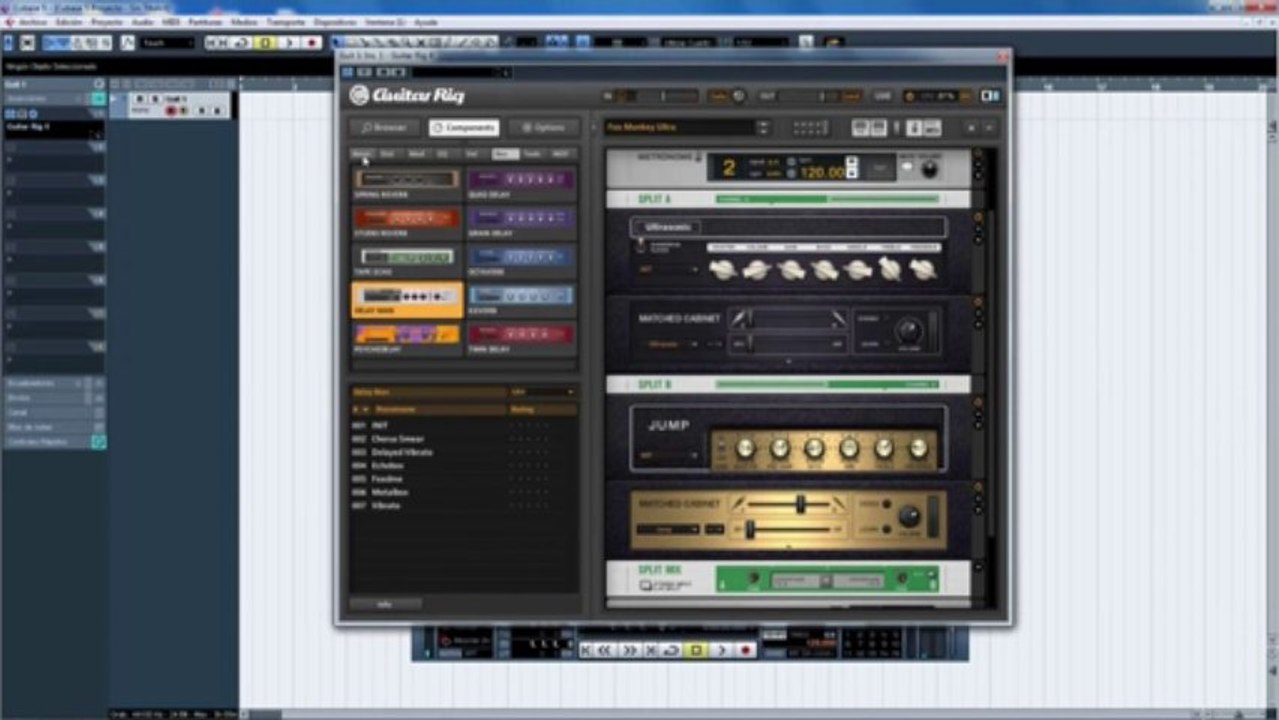Select the Studio Reverb component
This screenshot has width=1279, height=720.
[407, 222]
